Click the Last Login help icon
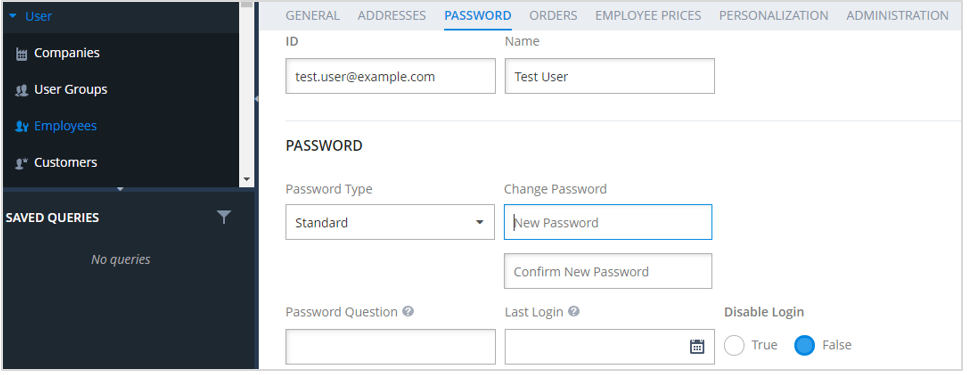The width and height of the screenshot is (967, 375). click(574, 311)
